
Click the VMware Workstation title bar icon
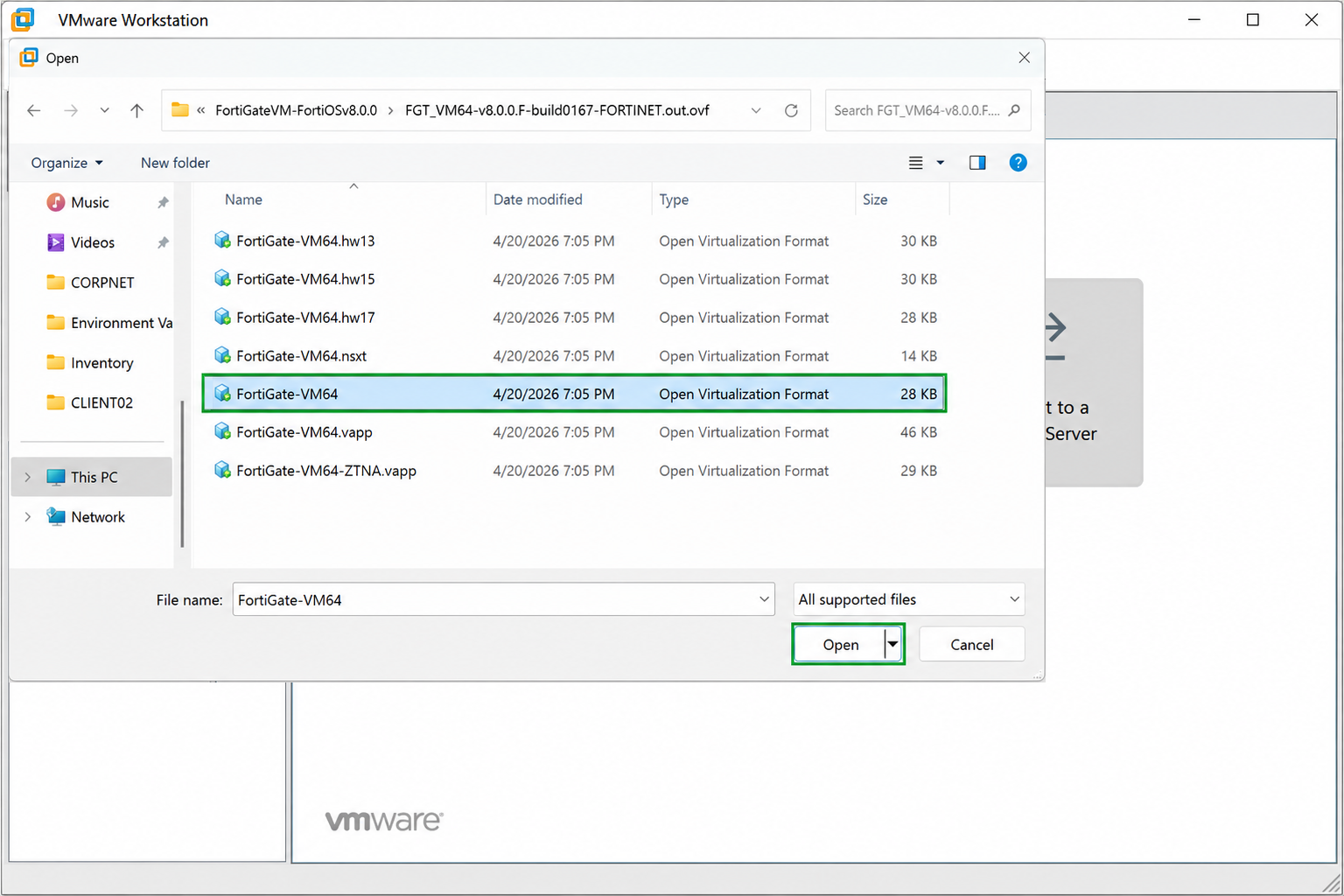pos(23,19)
